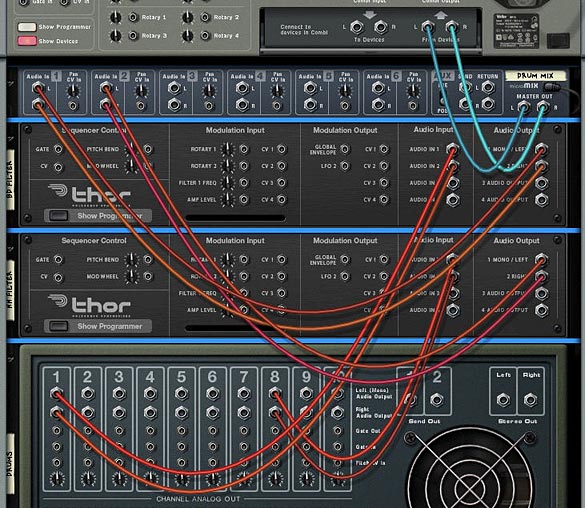
Task: Click mixer Audio In 5 left jack
Action: point(310,88)
